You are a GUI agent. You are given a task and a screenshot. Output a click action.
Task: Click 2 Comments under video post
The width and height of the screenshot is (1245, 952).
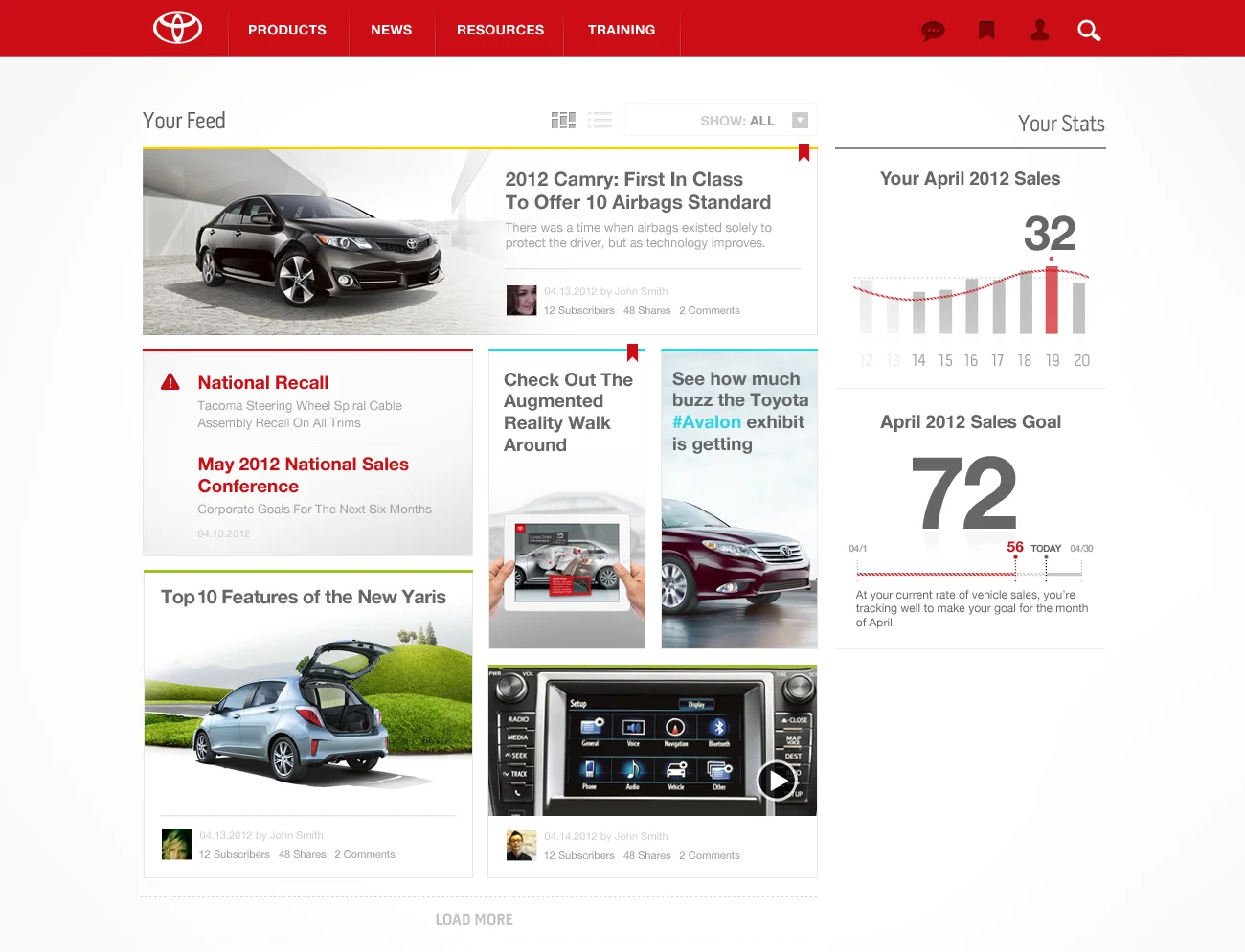coord(710,855)
